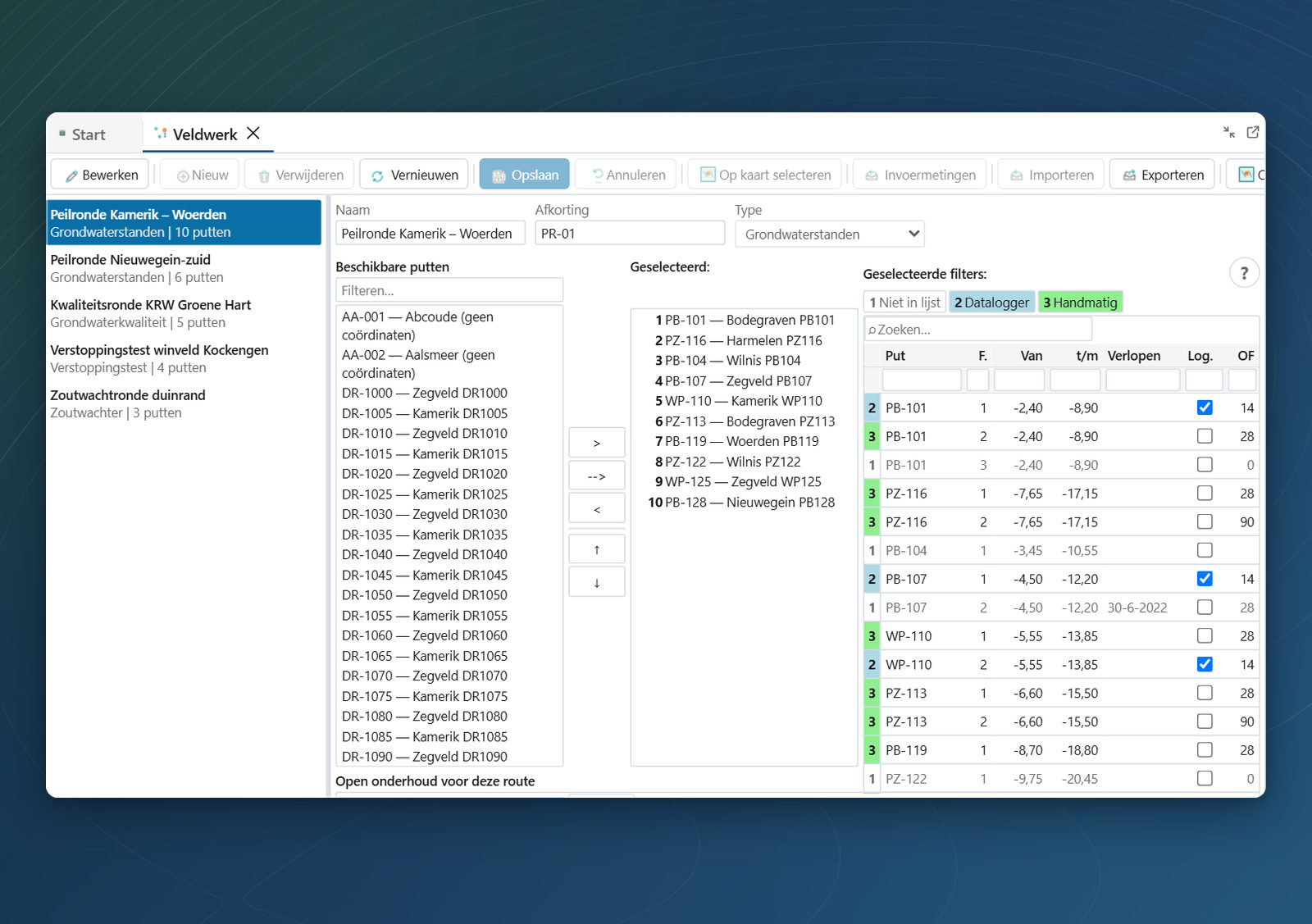This screenshot has width=1312, height=924.
Task: Close the Veldwerk tab
Action: [253, 133]
